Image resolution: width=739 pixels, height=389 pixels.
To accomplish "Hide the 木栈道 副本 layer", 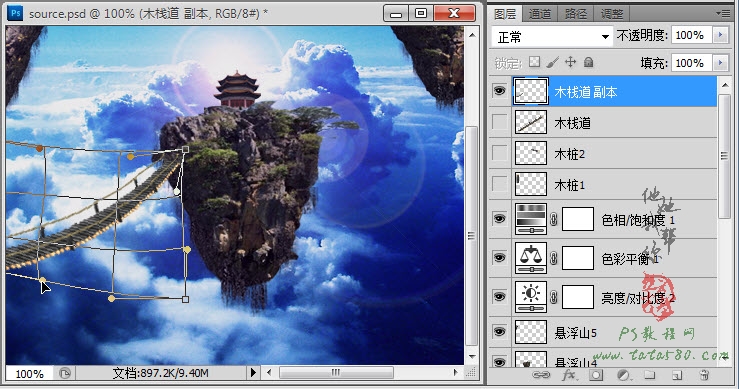I will tap(500, 91).
